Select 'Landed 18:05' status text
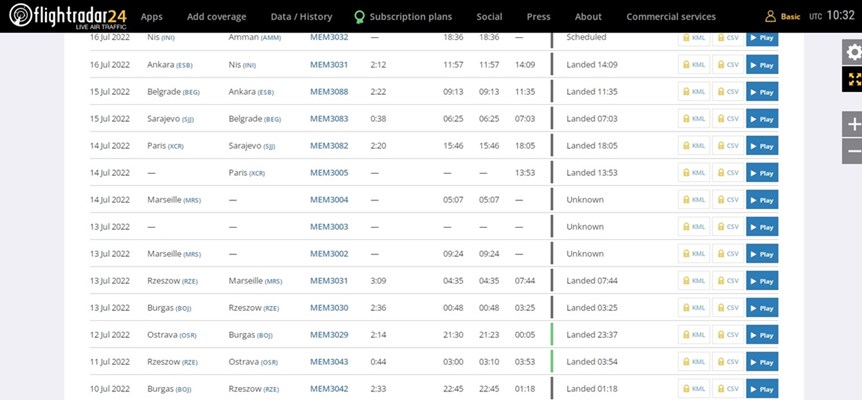Image resolution: width=862 pixels, height=400 pixels. [592, 146]
